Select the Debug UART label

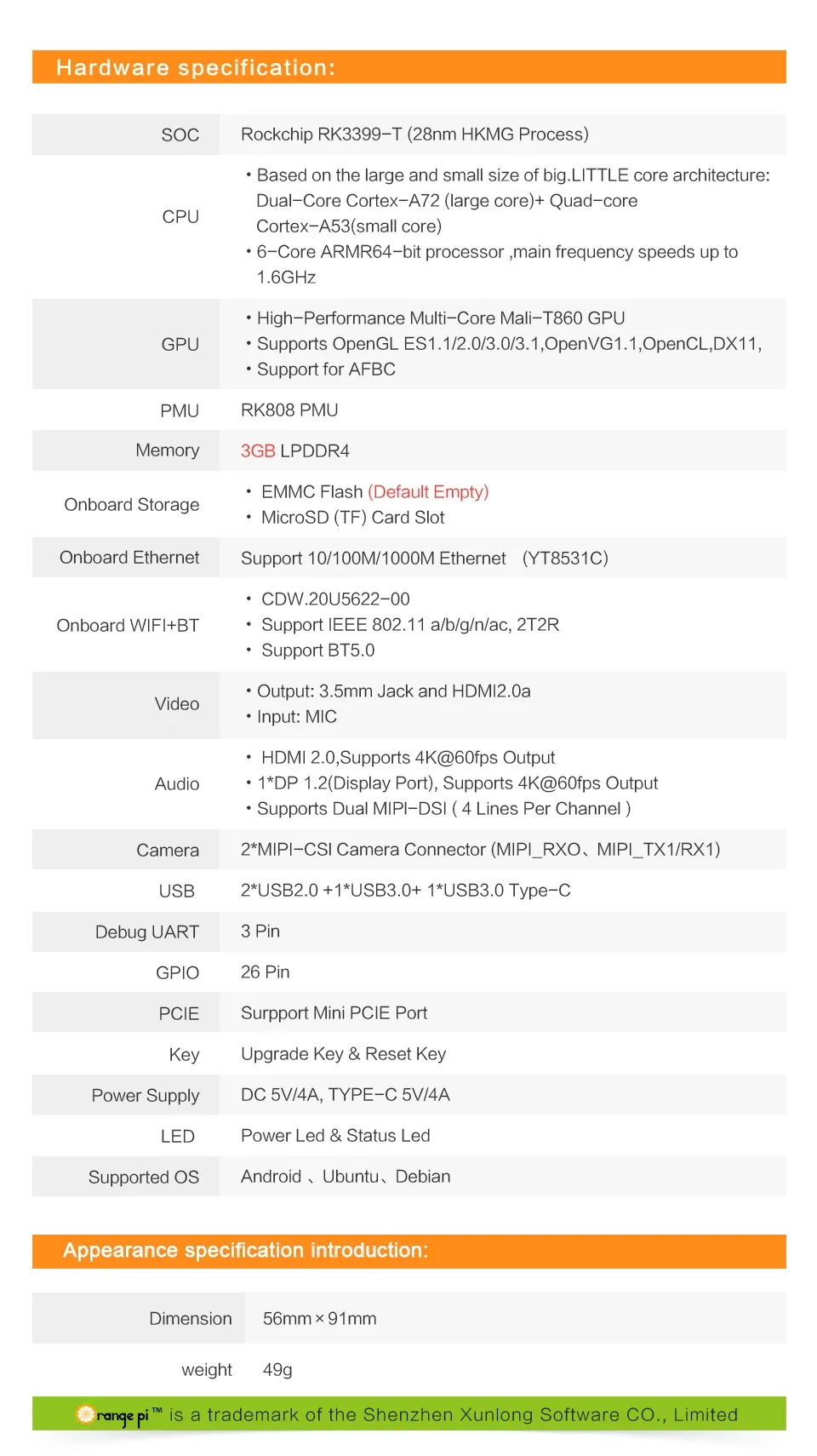(x=146, y=931)
